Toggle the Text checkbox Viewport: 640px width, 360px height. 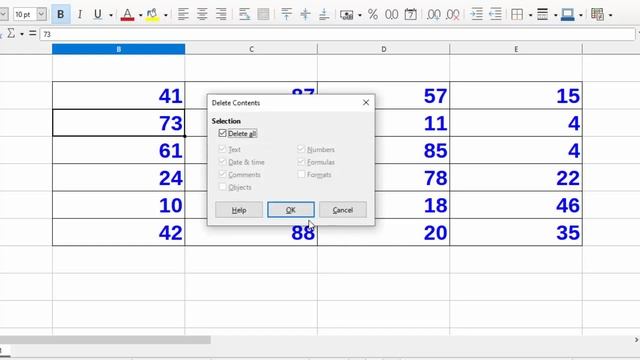pos(222,149)
